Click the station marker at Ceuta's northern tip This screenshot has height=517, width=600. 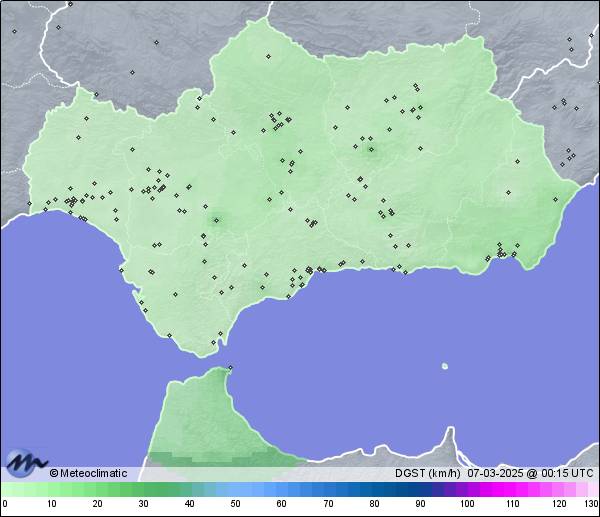230,368
